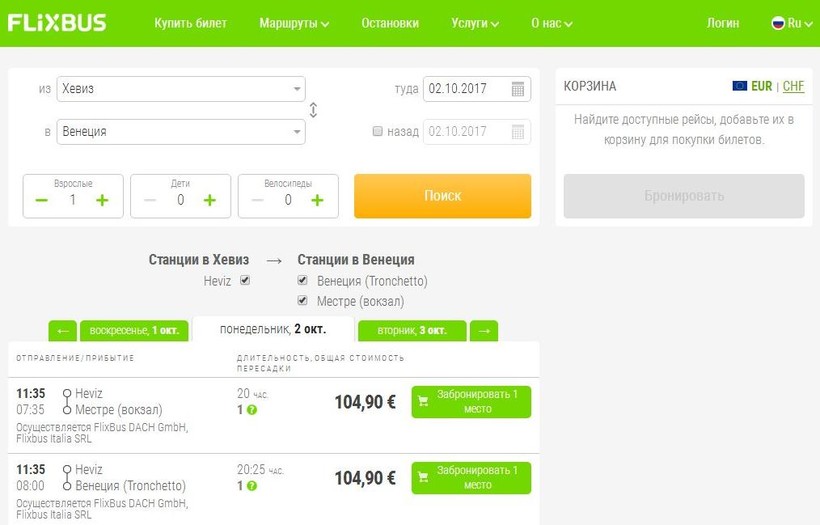The width and height of the screenshot is (820, 525).
Task: Open Купить билет page
Action: 190,23
